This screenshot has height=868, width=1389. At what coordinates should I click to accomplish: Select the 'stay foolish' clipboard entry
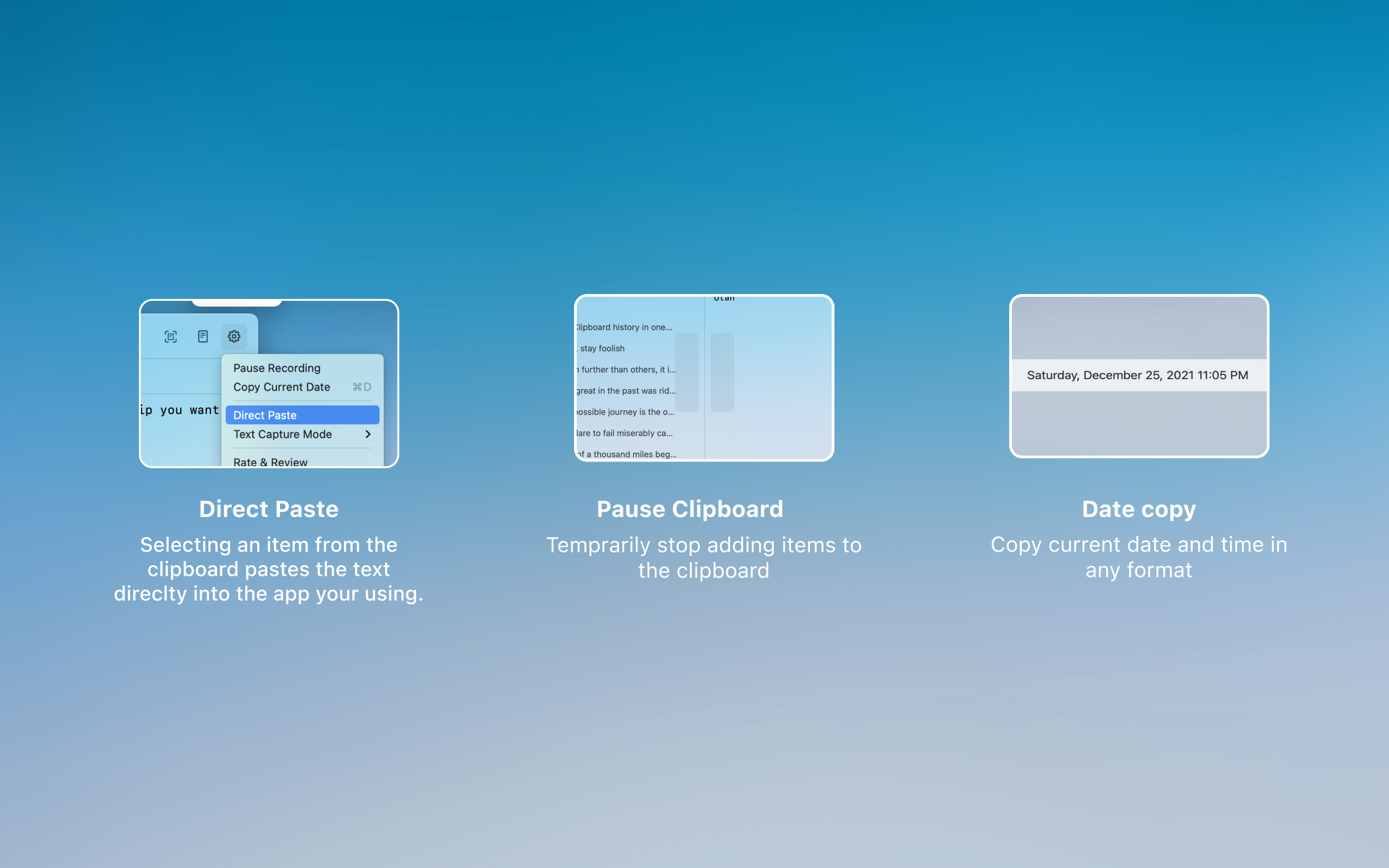(x=602, y=348)
